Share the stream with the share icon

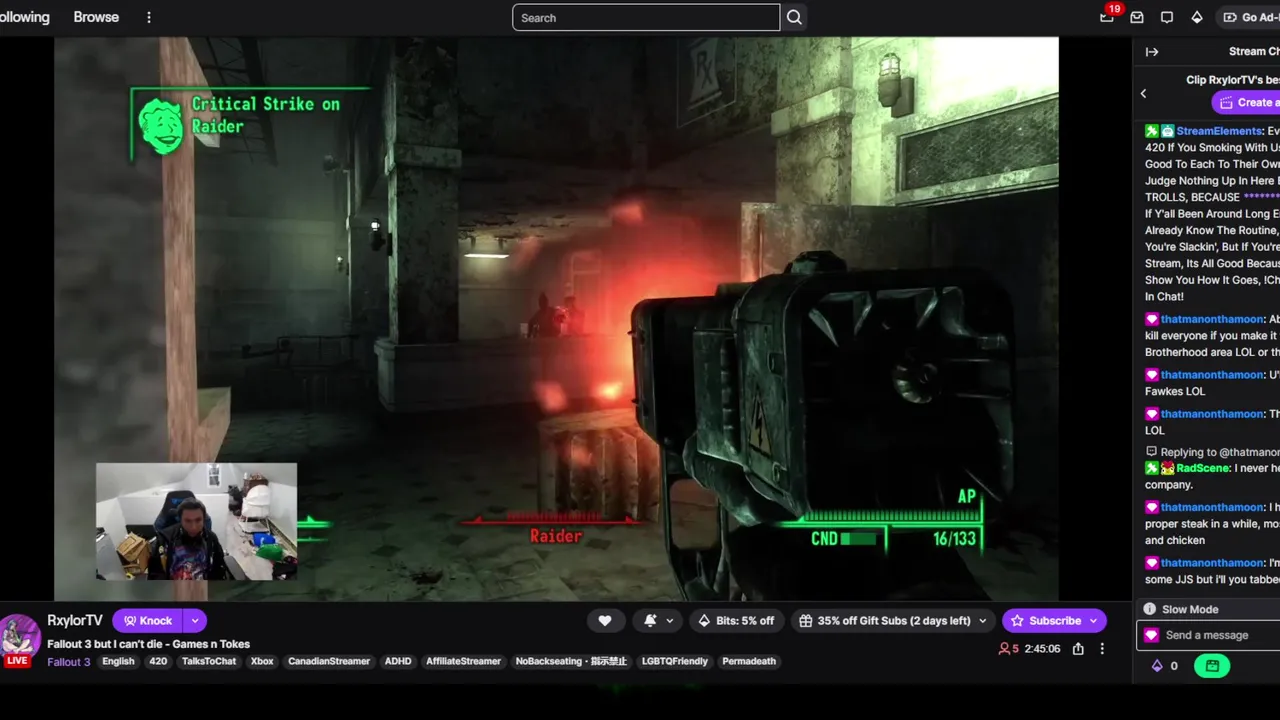tap(1078, 649)
